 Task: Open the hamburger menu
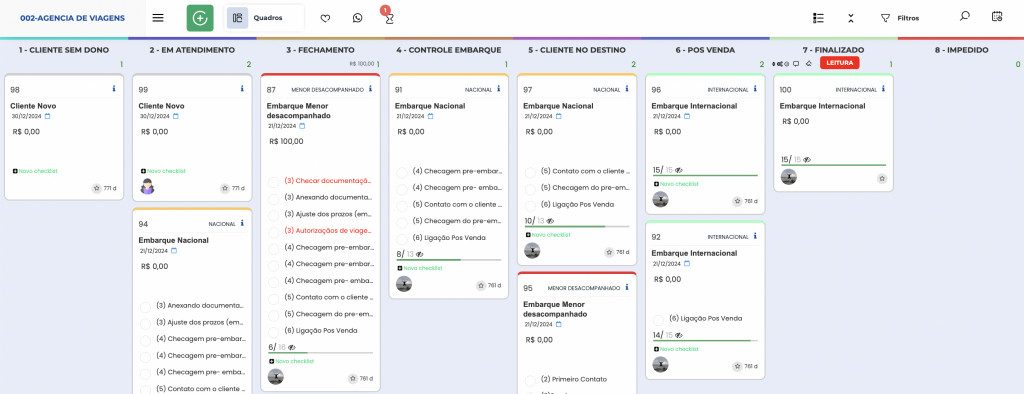pyautogui.click(x=158, y=18)
